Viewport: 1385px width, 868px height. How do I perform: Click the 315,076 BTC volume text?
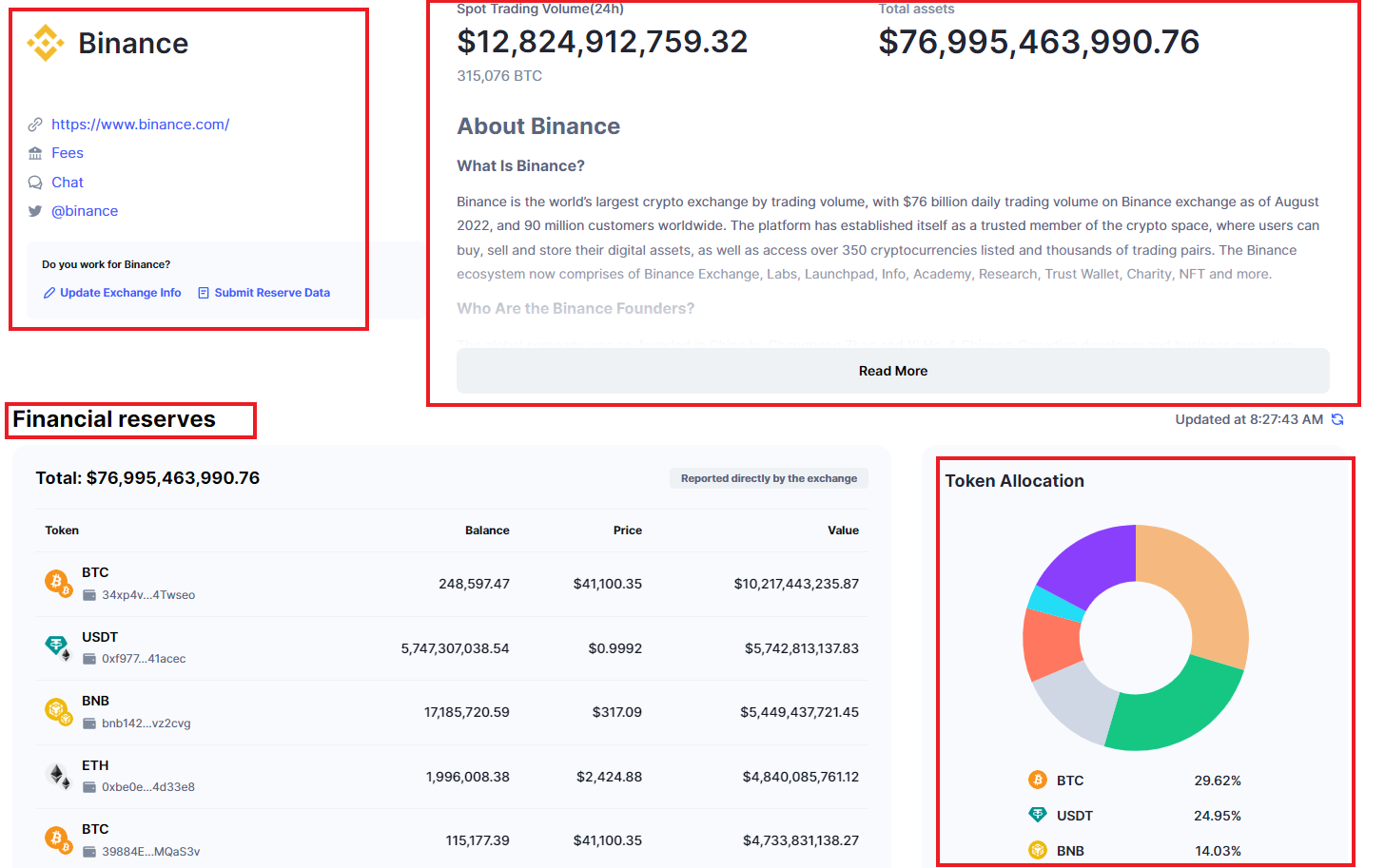pyautogui.click(x=499, y=76)
